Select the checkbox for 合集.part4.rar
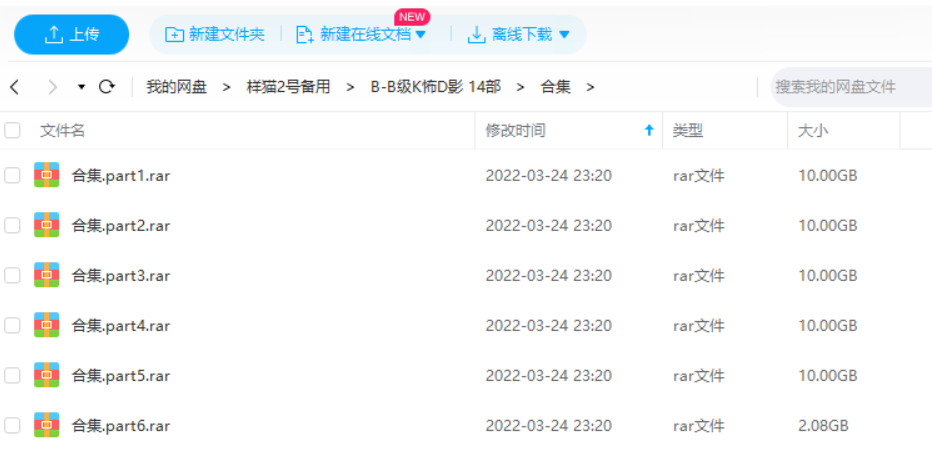The height and width of the screenshot is (466, 932). [13, 325]
